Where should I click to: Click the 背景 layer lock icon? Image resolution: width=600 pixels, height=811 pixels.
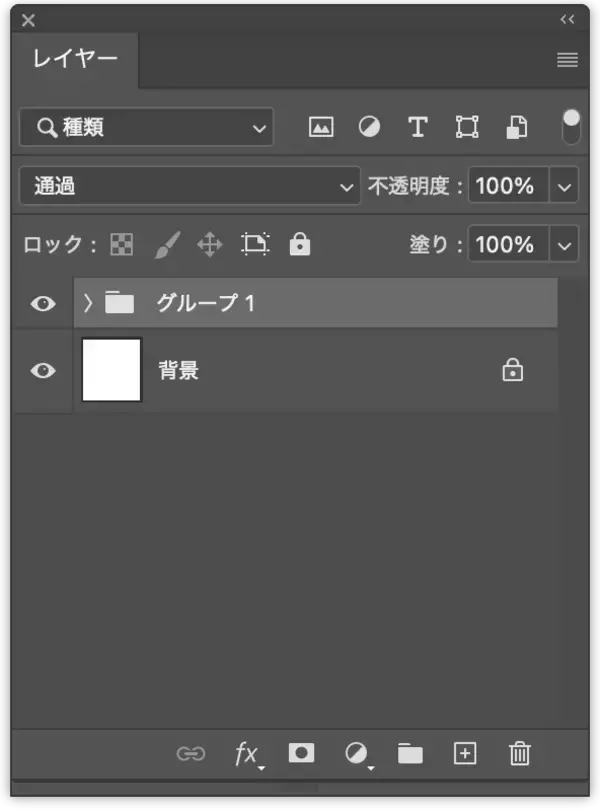[x=513, y=369]
